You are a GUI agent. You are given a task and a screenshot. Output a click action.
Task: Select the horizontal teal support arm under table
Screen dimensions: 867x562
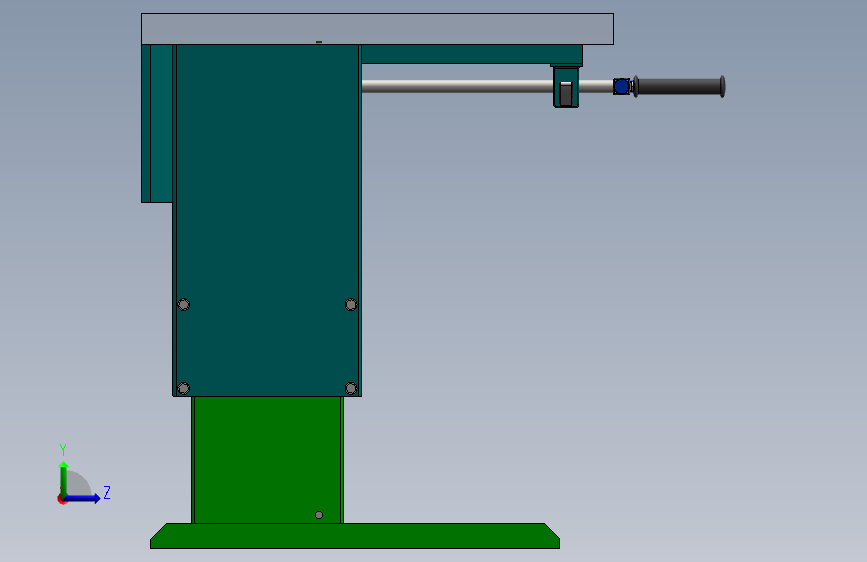[x=471, y=54]
